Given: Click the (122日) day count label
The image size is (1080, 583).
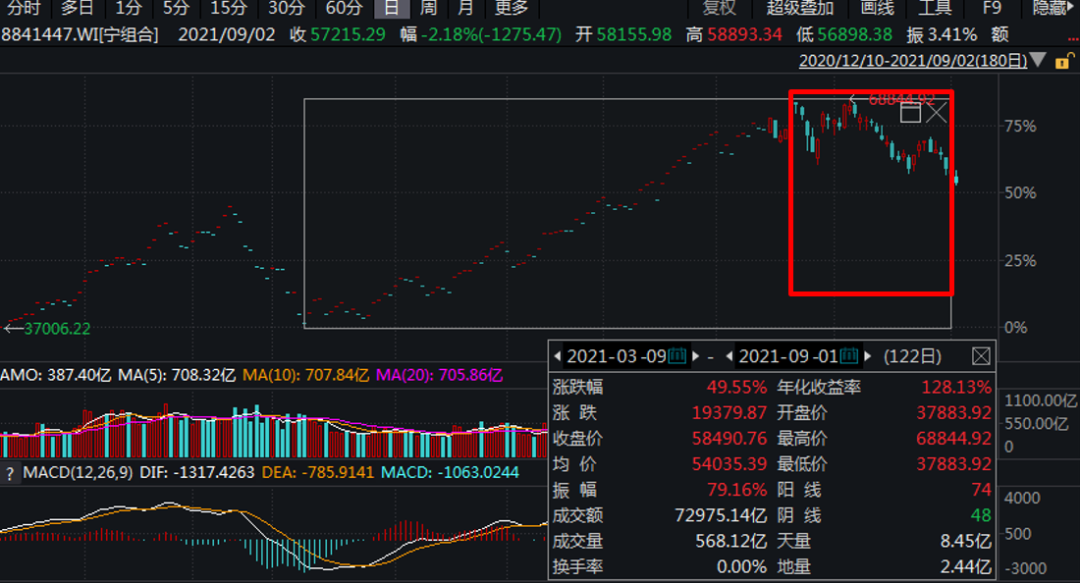Looking at the screenshot, I should (913, 356).
